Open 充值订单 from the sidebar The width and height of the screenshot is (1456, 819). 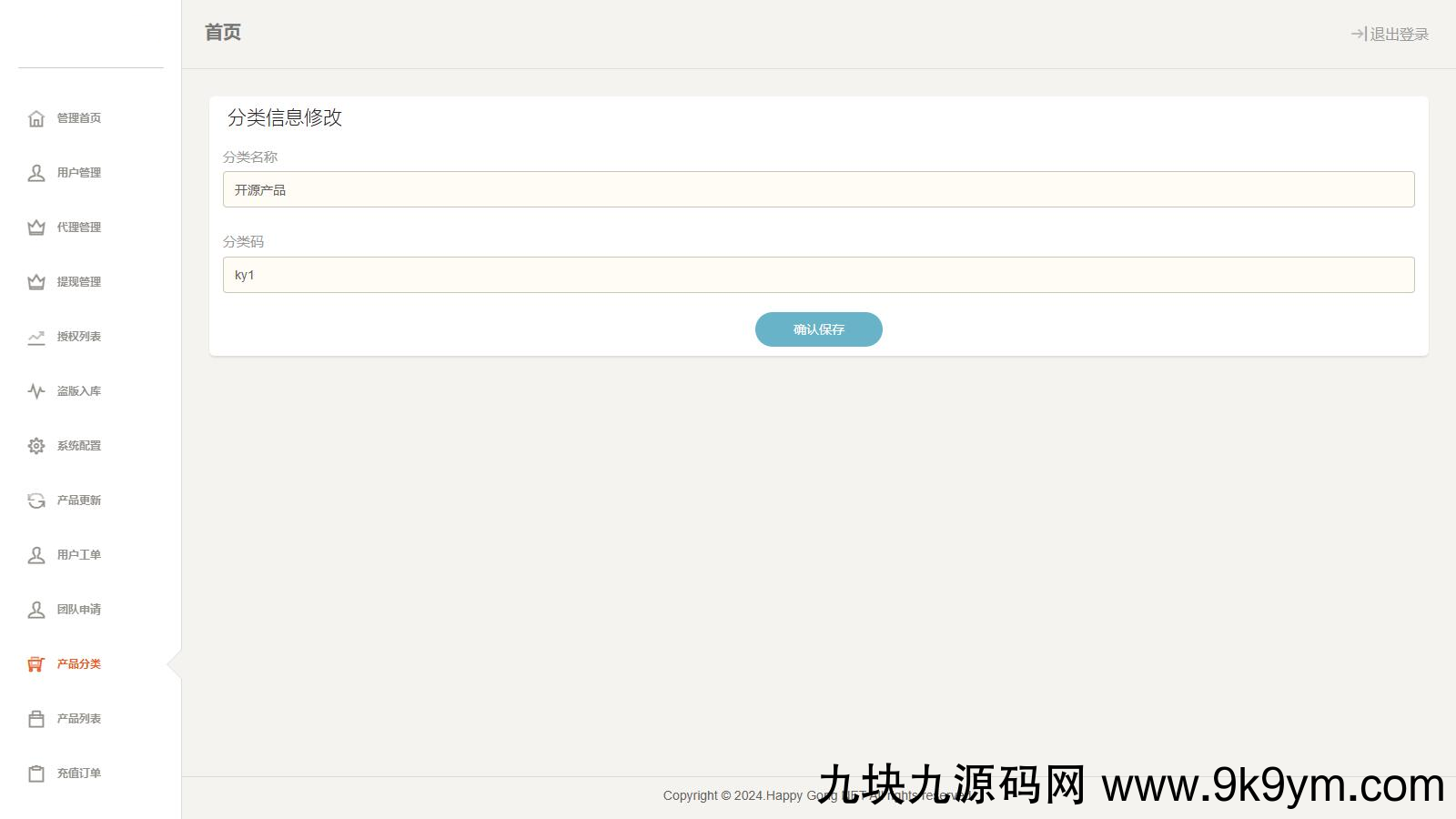tap(78, 773)
